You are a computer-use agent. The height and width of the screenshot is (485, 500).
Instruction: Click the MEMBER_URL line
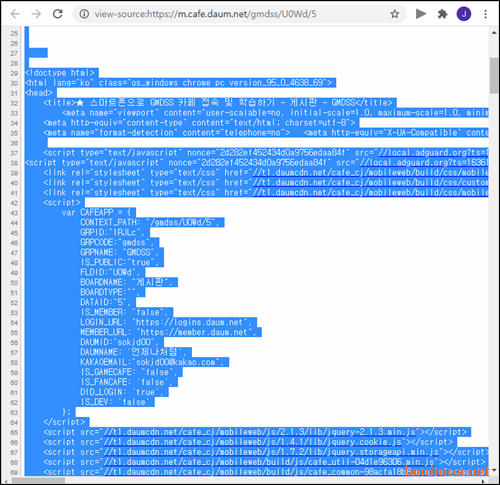pyautogui.click(x=168, y=332)
